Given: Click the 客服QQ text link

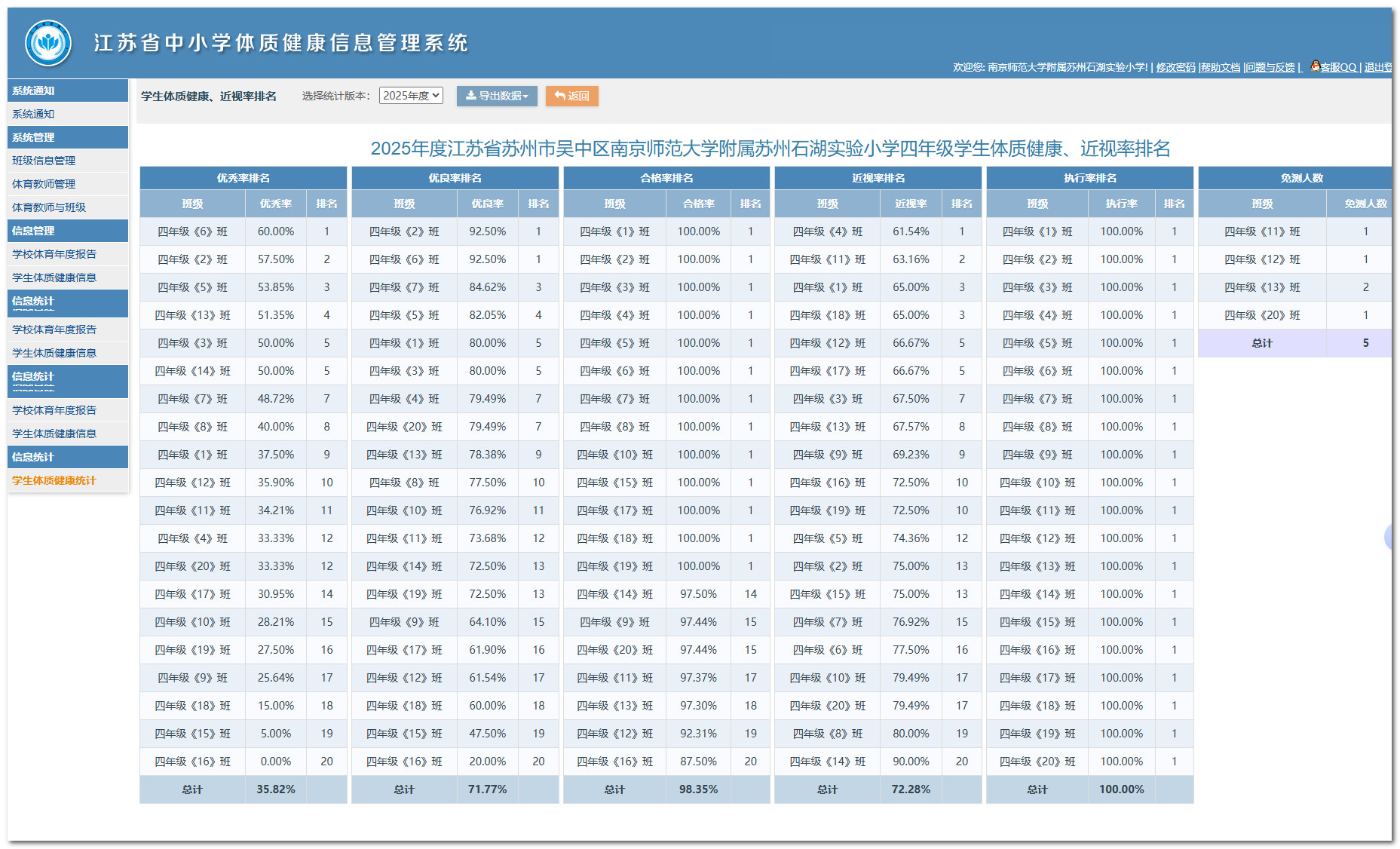Looking at the screenshot, I should [1338, 68].
